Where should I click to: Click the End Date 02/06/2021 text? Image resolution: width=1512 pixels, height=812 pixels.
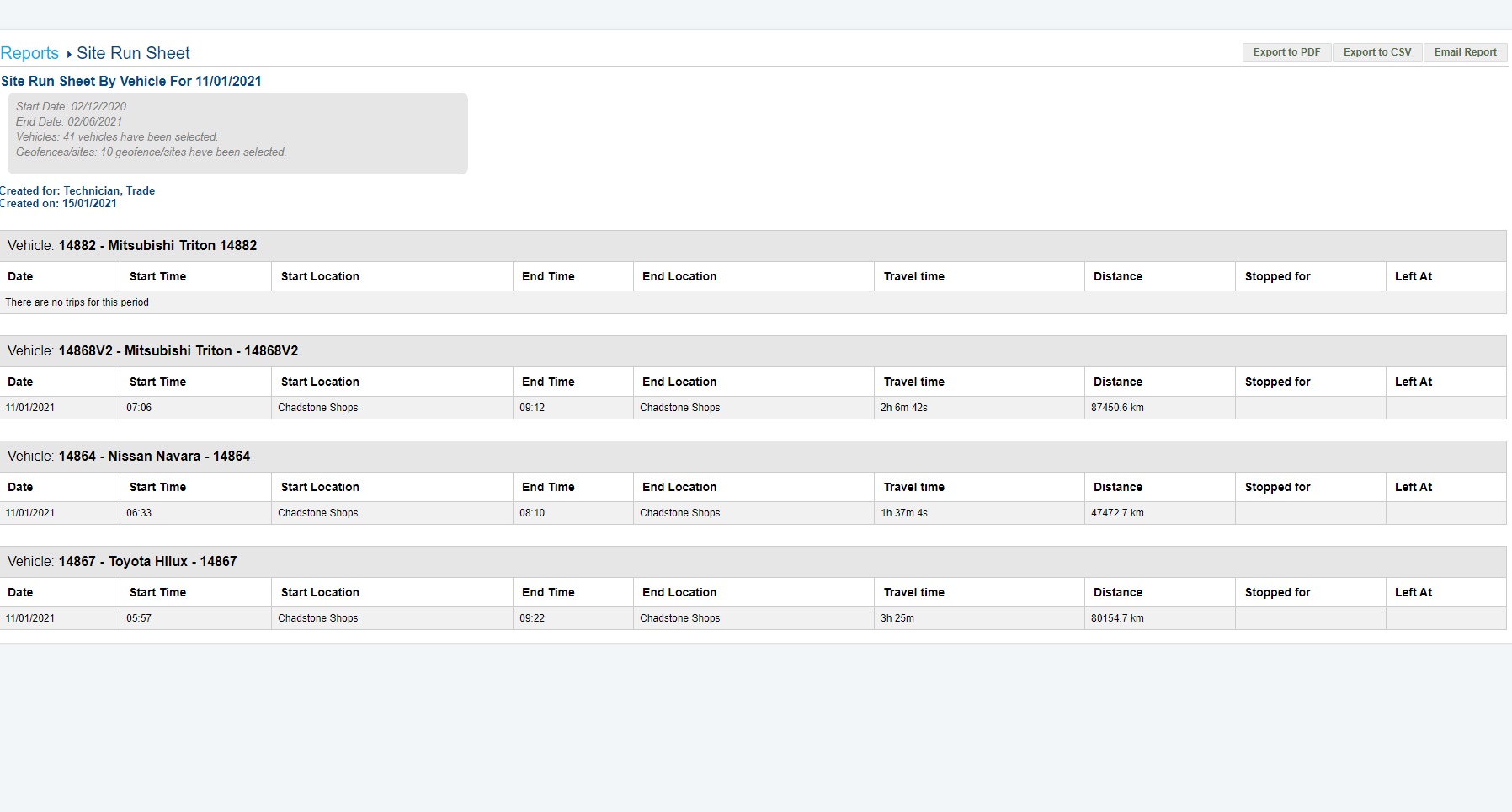click(x=69, y=121)
